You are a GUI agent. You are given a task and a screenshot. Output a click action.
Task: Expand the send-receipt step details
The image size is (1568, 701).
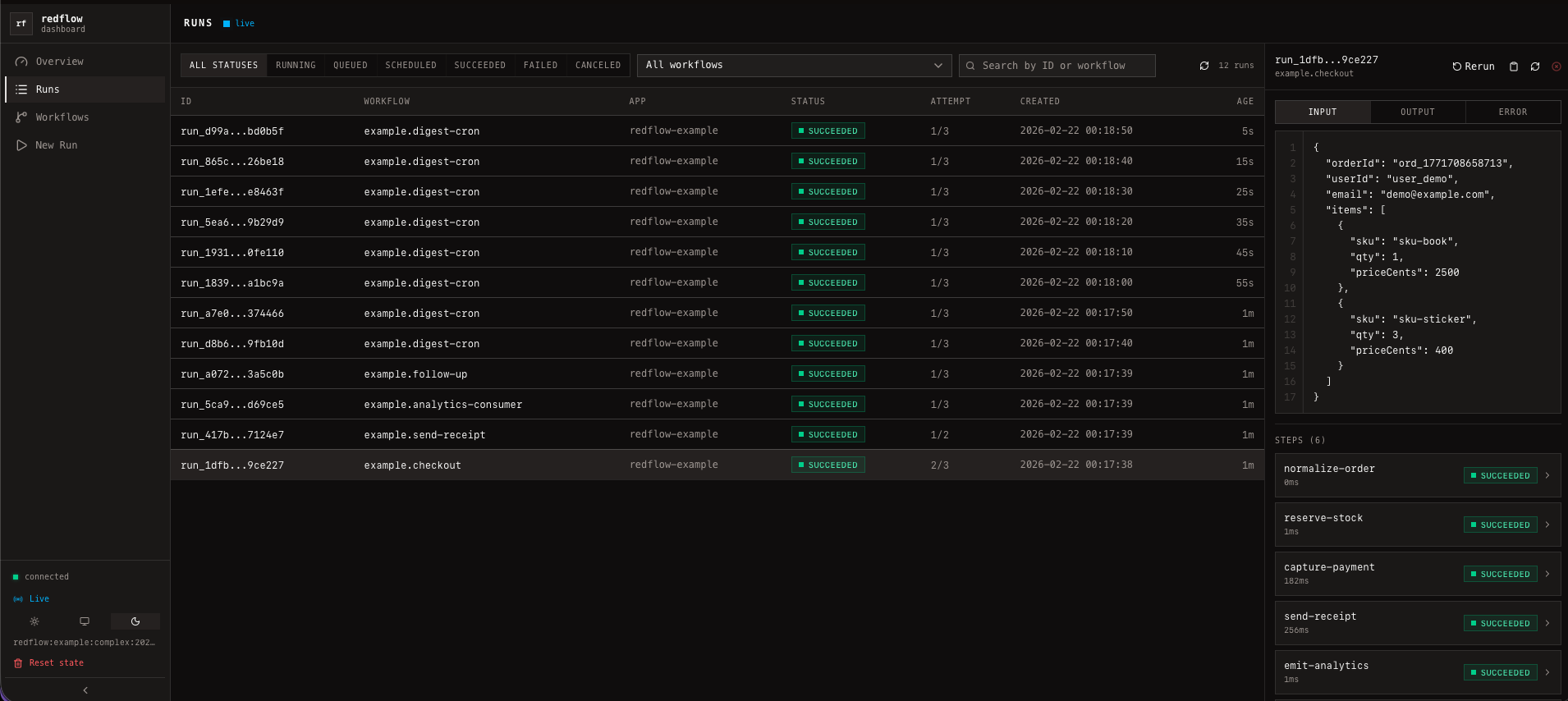pos(1418,623)
